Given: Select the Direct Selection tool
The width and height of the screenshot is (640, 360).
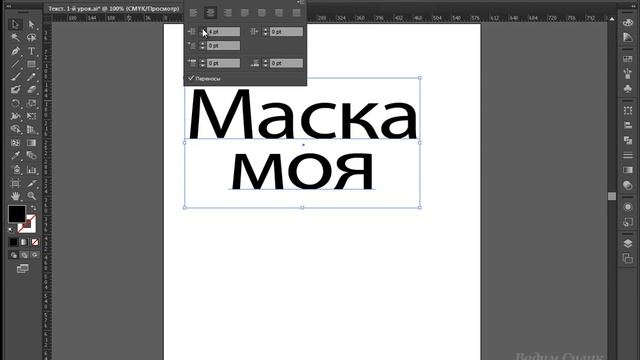Looking at the screenshot, I should point(31,24).
